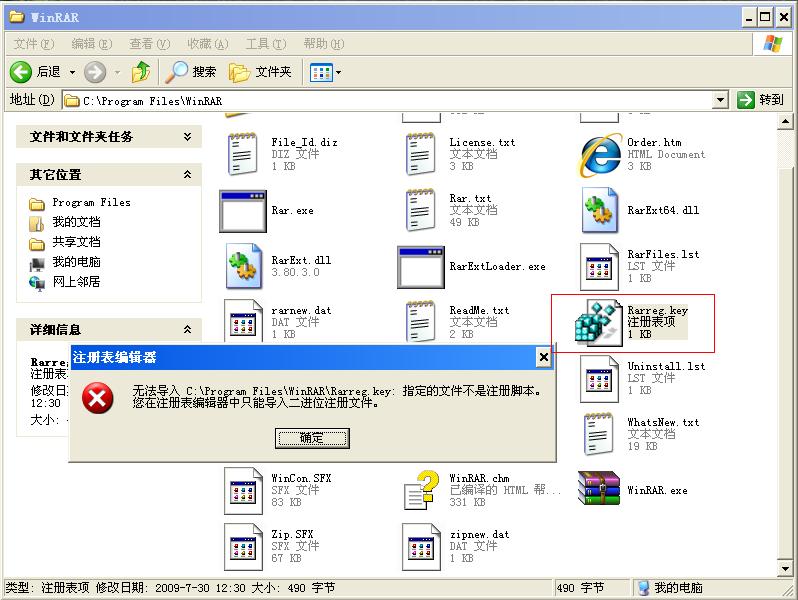Click the Go (转到) button
This screenshot has height=600, width=798.
point(760,100)
